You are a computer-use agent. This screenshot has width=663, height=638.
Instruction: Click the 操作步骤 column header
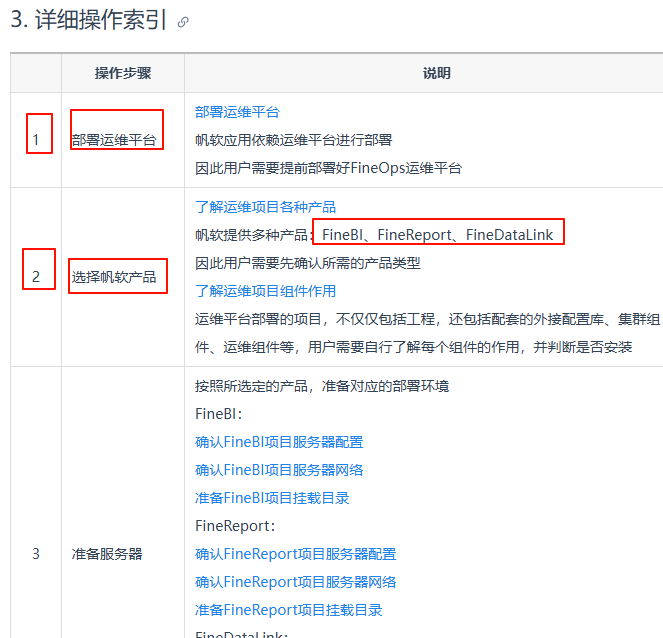[123, 73]
